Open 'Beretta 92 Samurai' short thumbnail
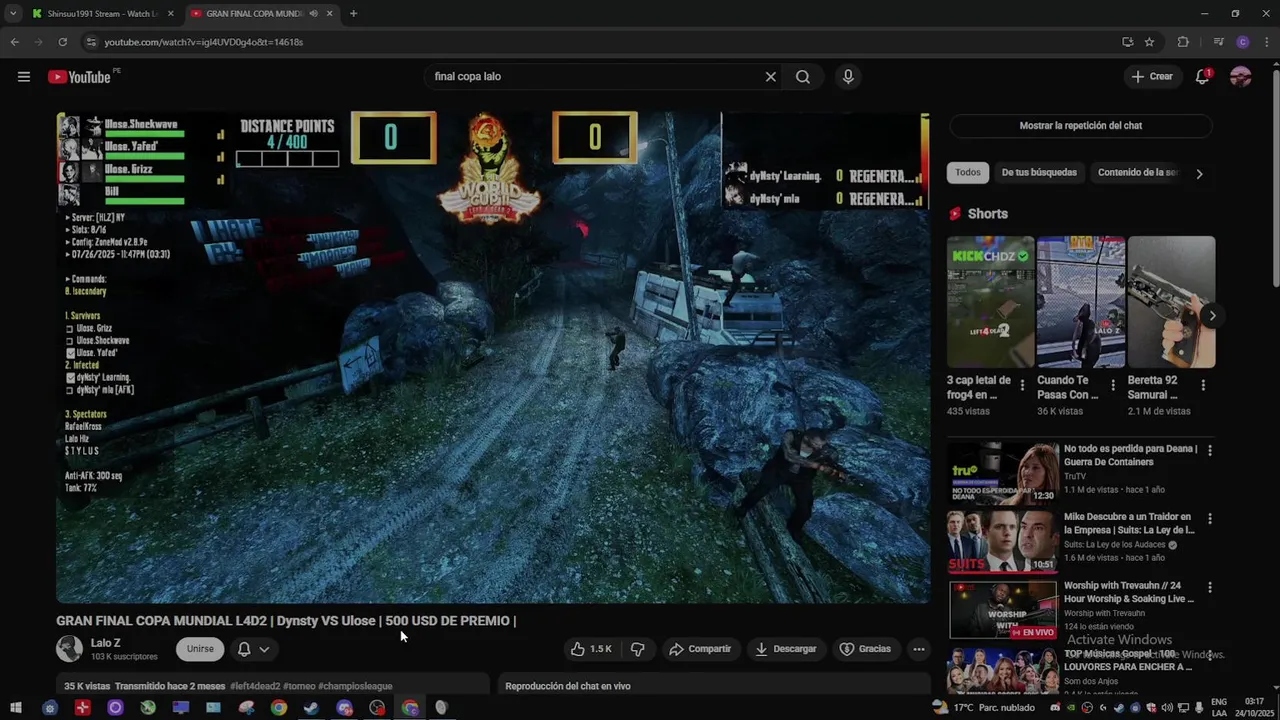1280x720 pixels. pos(1171,302)
